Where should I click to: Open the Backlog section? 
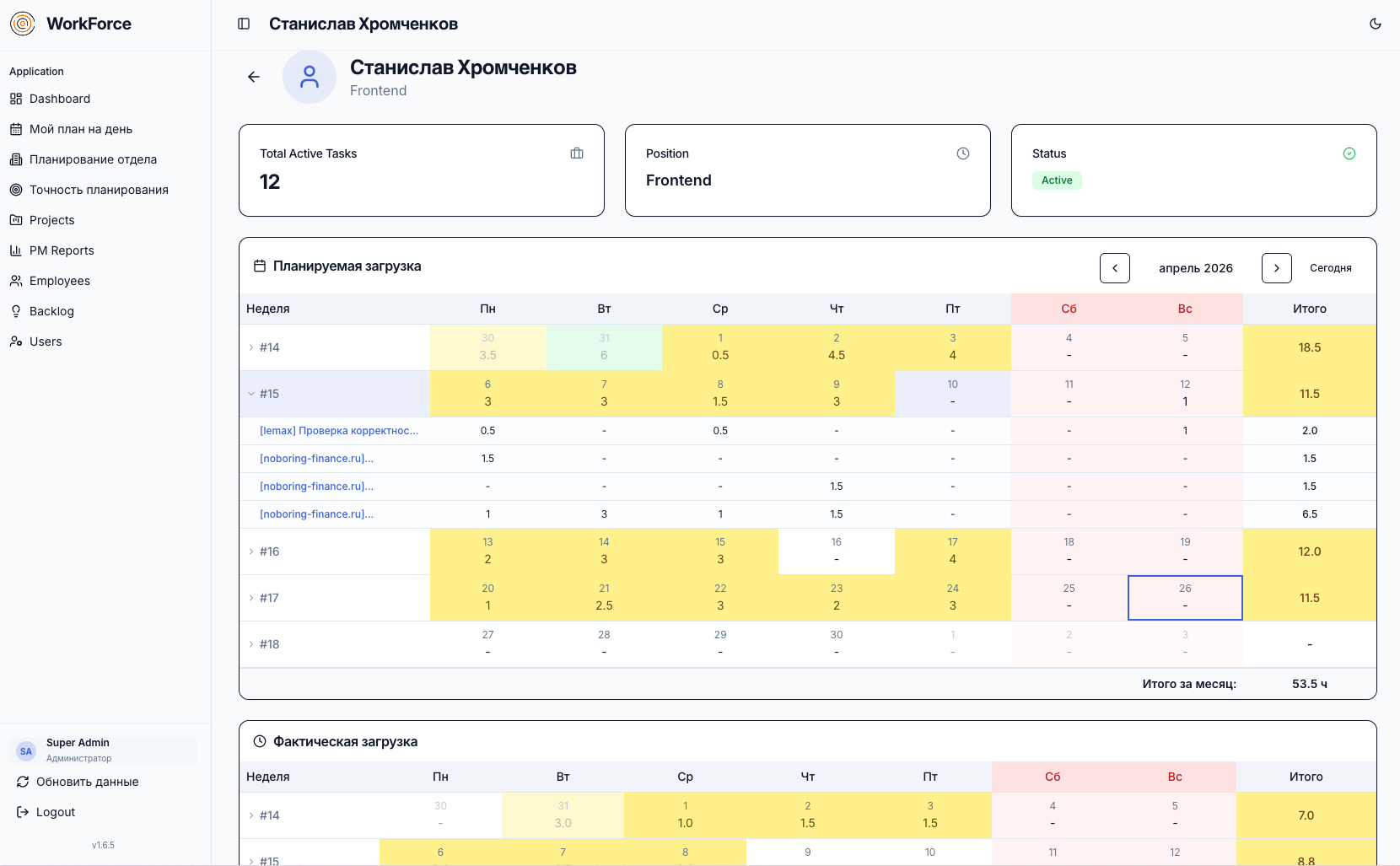click(x=51, y=311)
